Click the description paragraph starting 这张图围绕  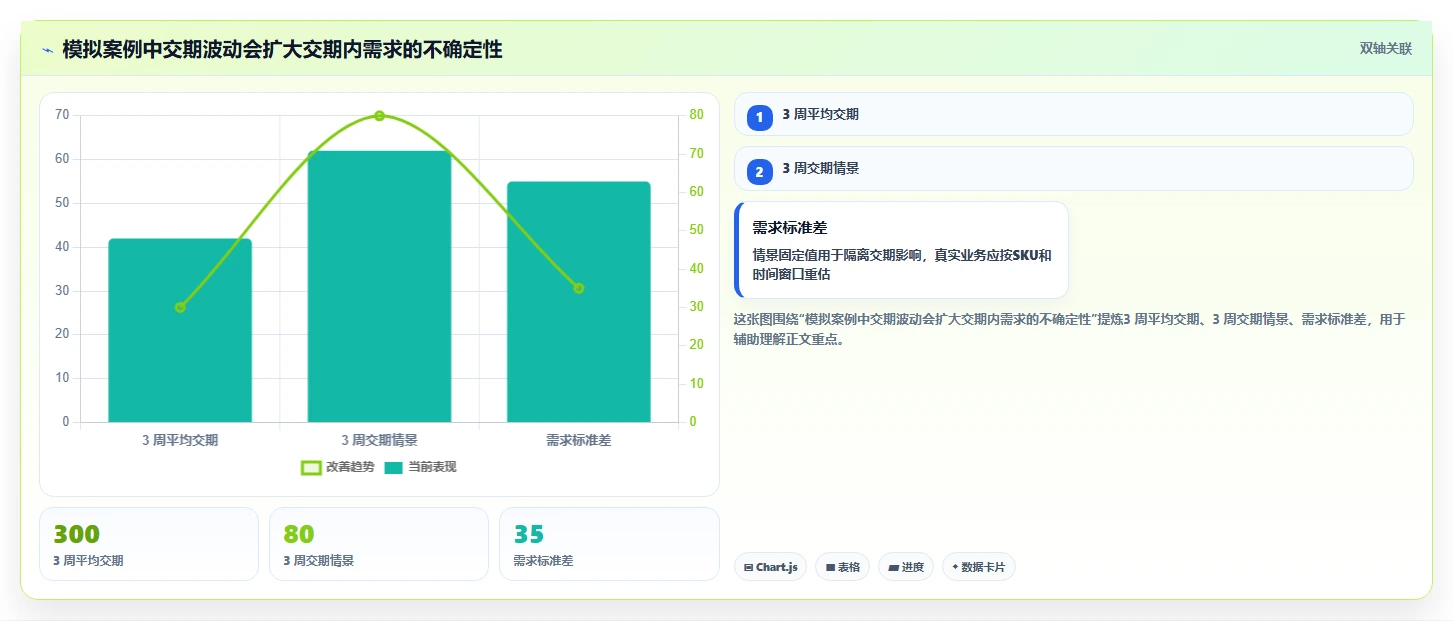1070,329
